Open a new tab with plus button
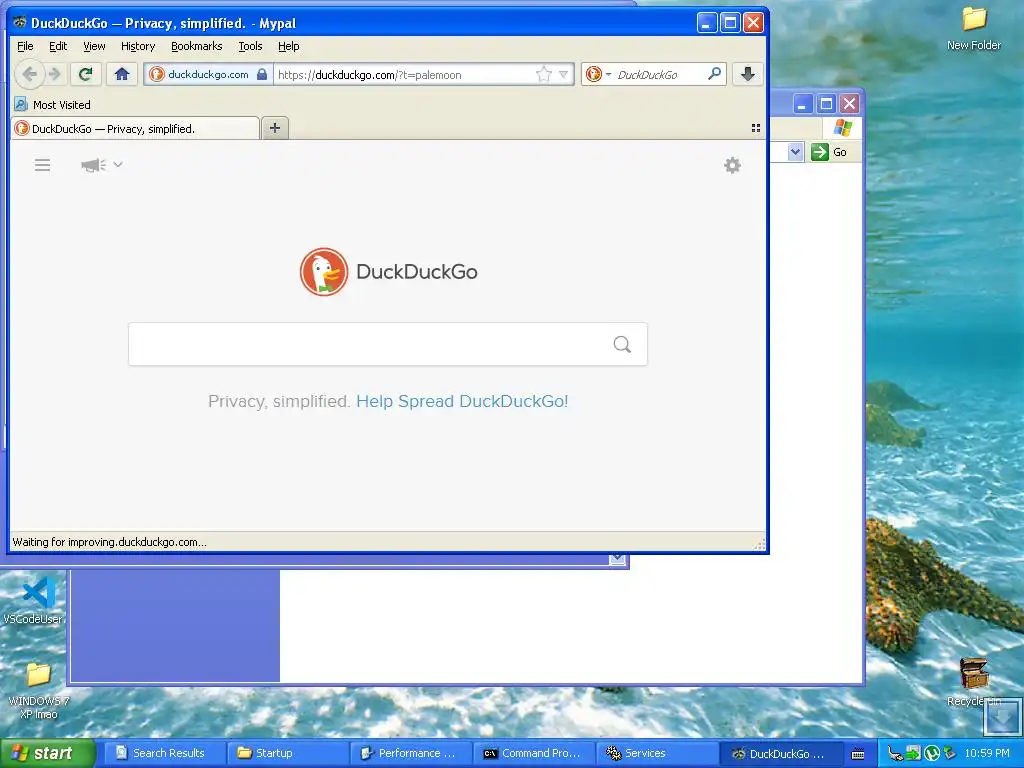The height and width of the screenshot is (768, 1024). point(275,128)
